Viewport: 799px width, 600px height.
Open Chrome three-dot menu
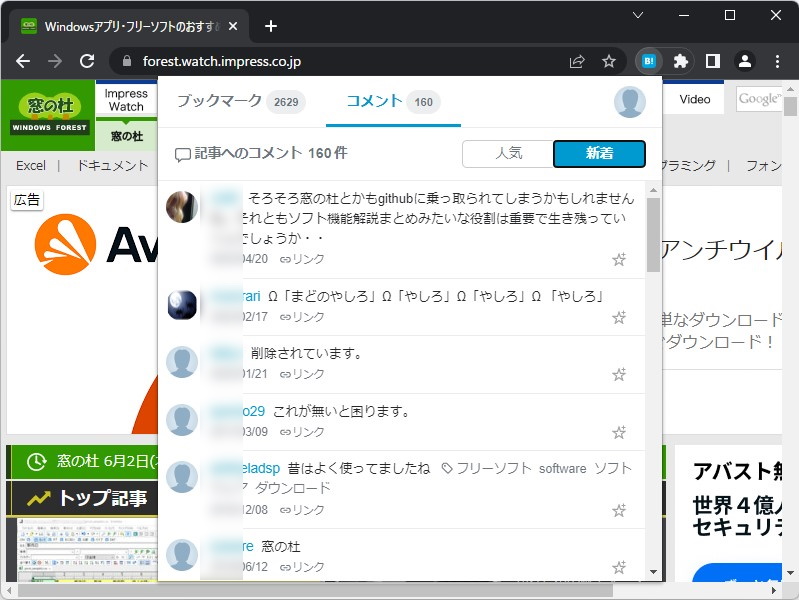point(777,61)
